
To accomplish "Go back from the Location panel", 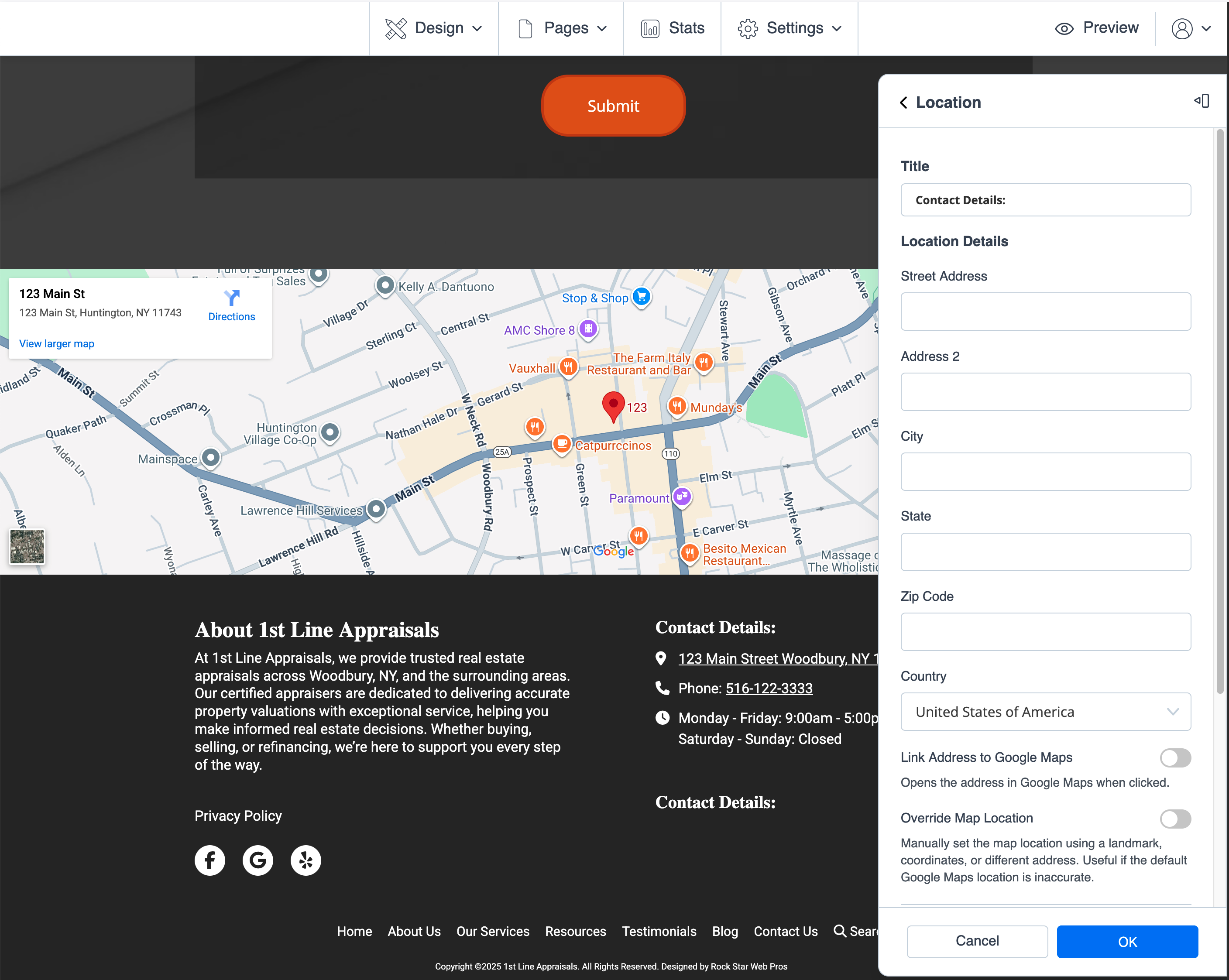I will pyautogui.click(x=903, y=103).
